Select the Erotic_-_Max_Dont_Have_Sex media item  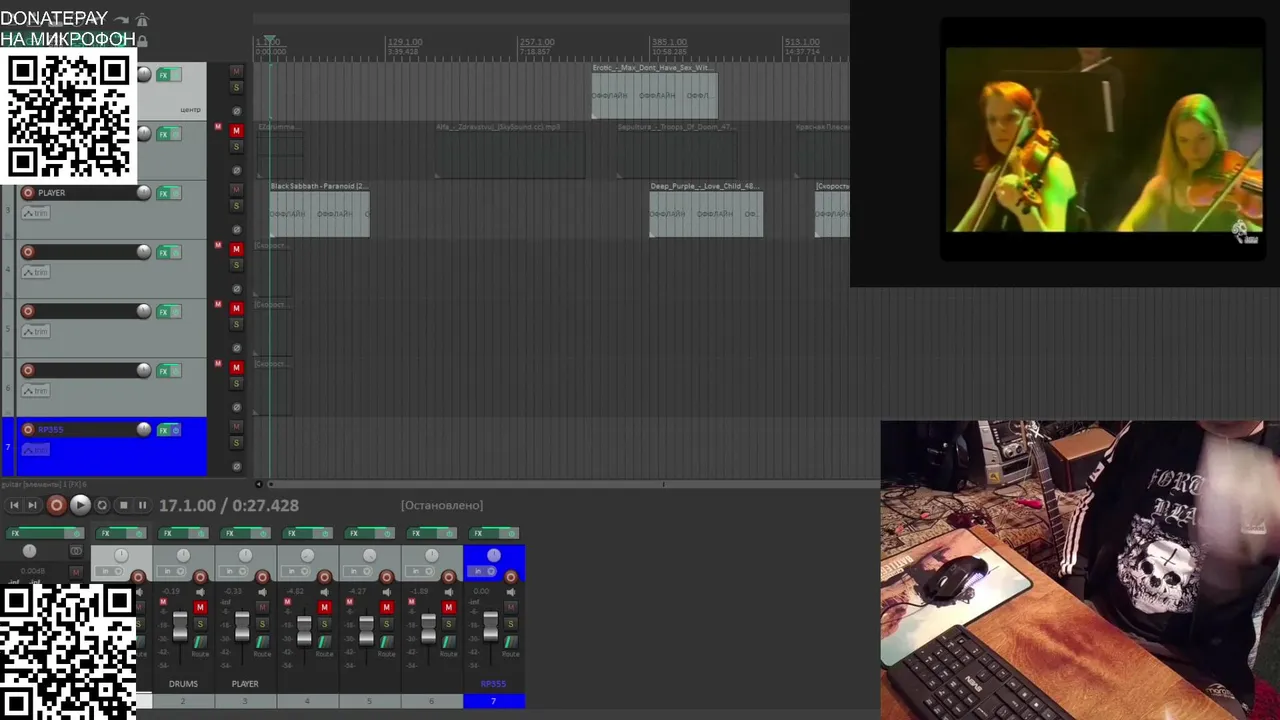[x=655, y=91]
